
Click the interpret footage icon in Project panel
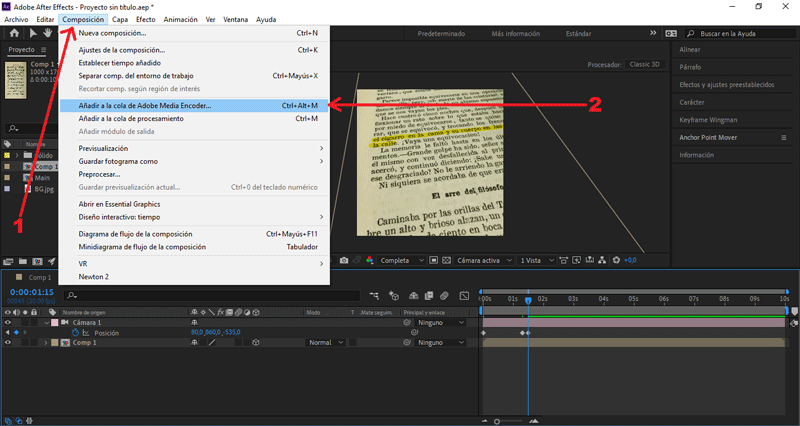point(8,261)
